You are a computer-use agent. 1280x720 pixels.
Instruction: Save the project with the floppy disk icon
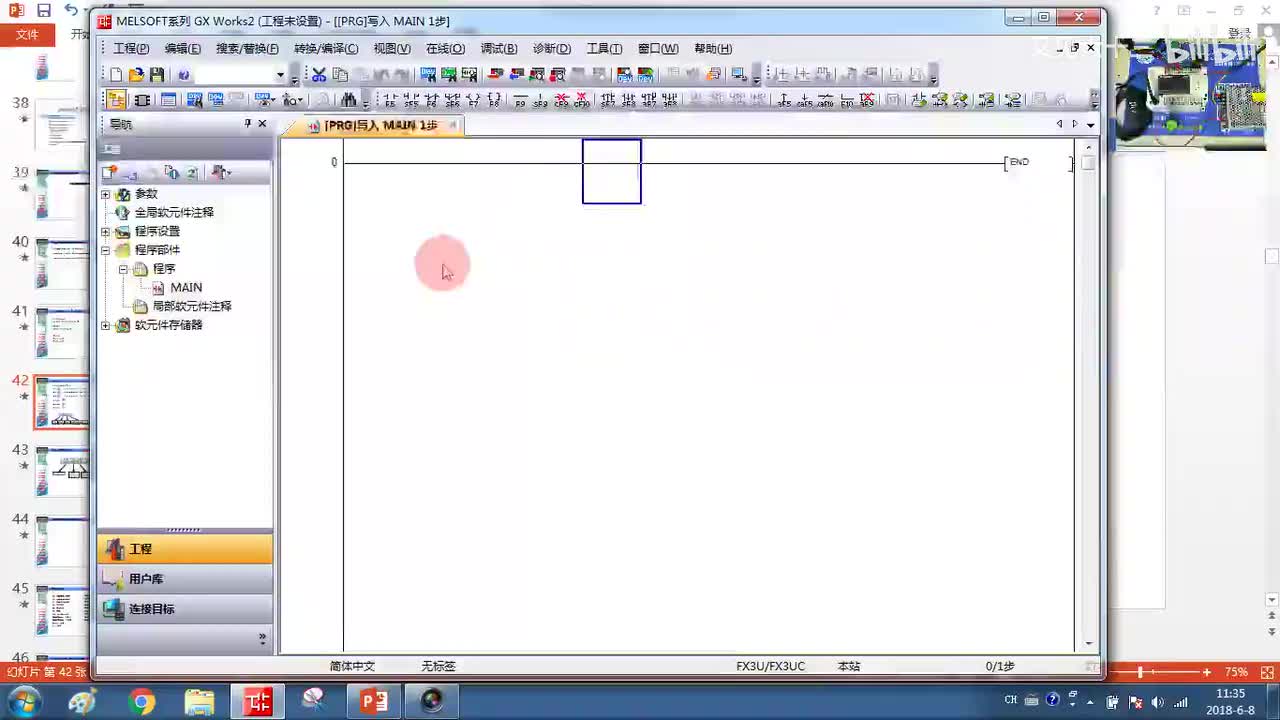click(x=157, y=75)
